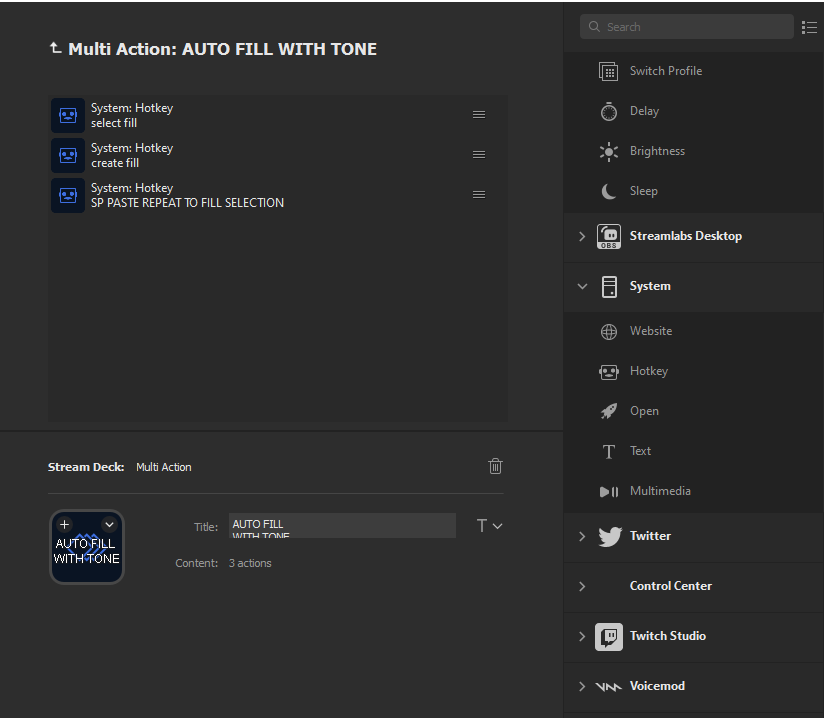
Task: Click the list view icon beside the search bar
Action: (x=810, y=28)
